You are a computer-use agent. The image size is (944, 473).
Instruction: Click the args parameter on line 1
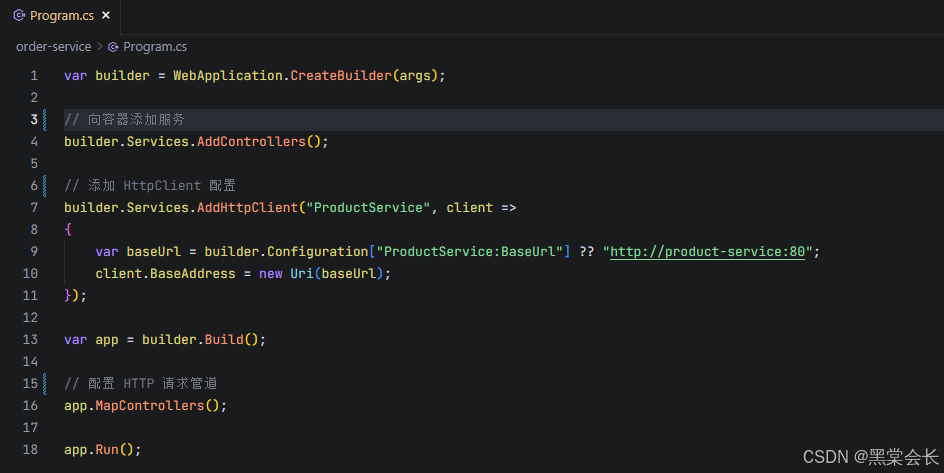coord(415,76)
